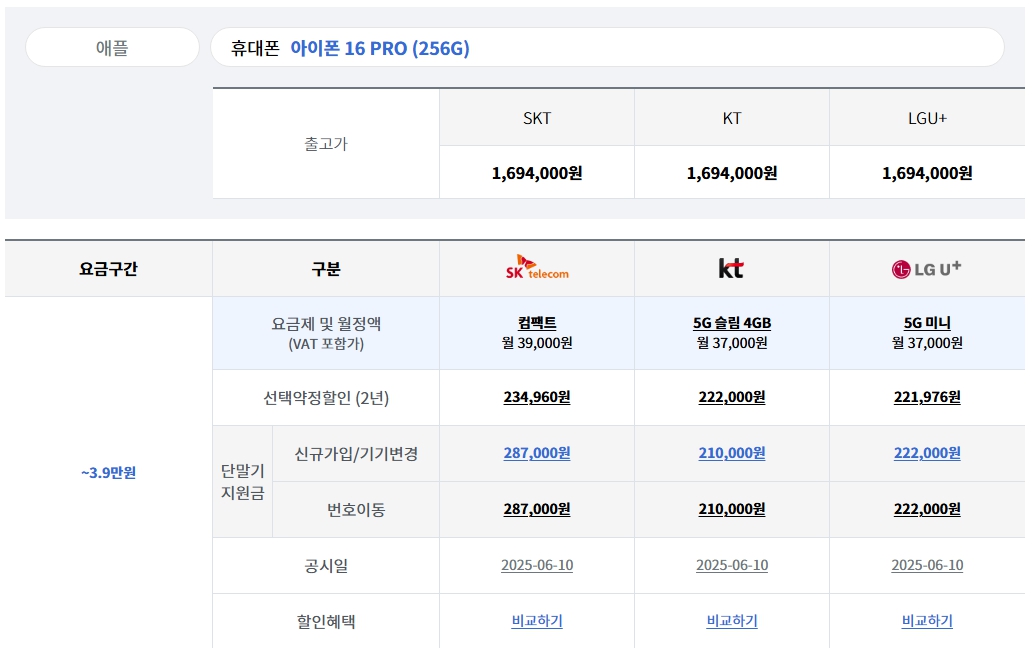The image size is (1034, 648).
Task: Click the SK telecom logo
Action: (x=537, y=267)
